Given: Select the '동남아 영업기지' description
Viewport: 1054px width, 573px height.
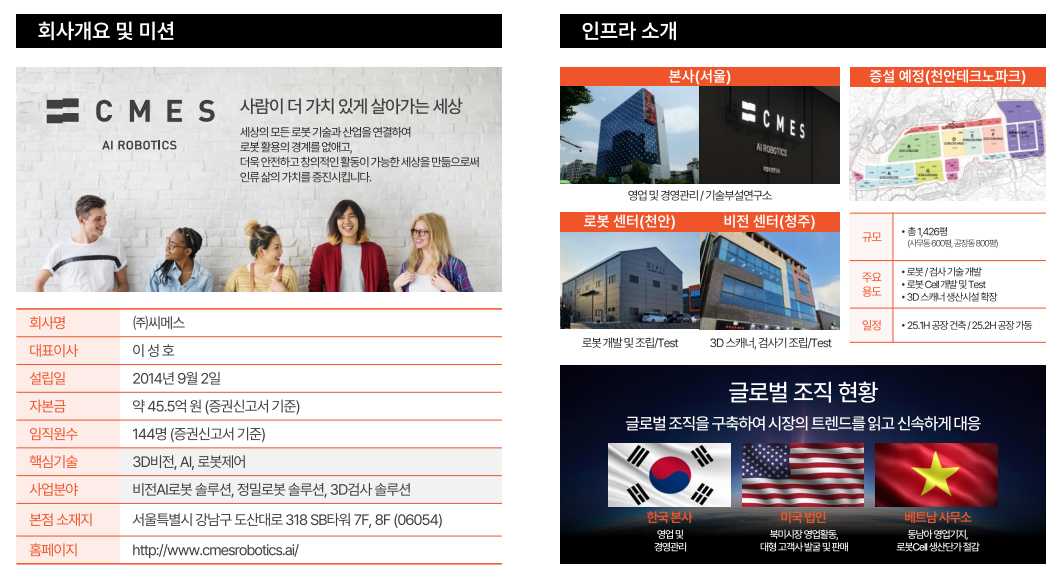Looking at the screenshot, I should coord(937,534).
